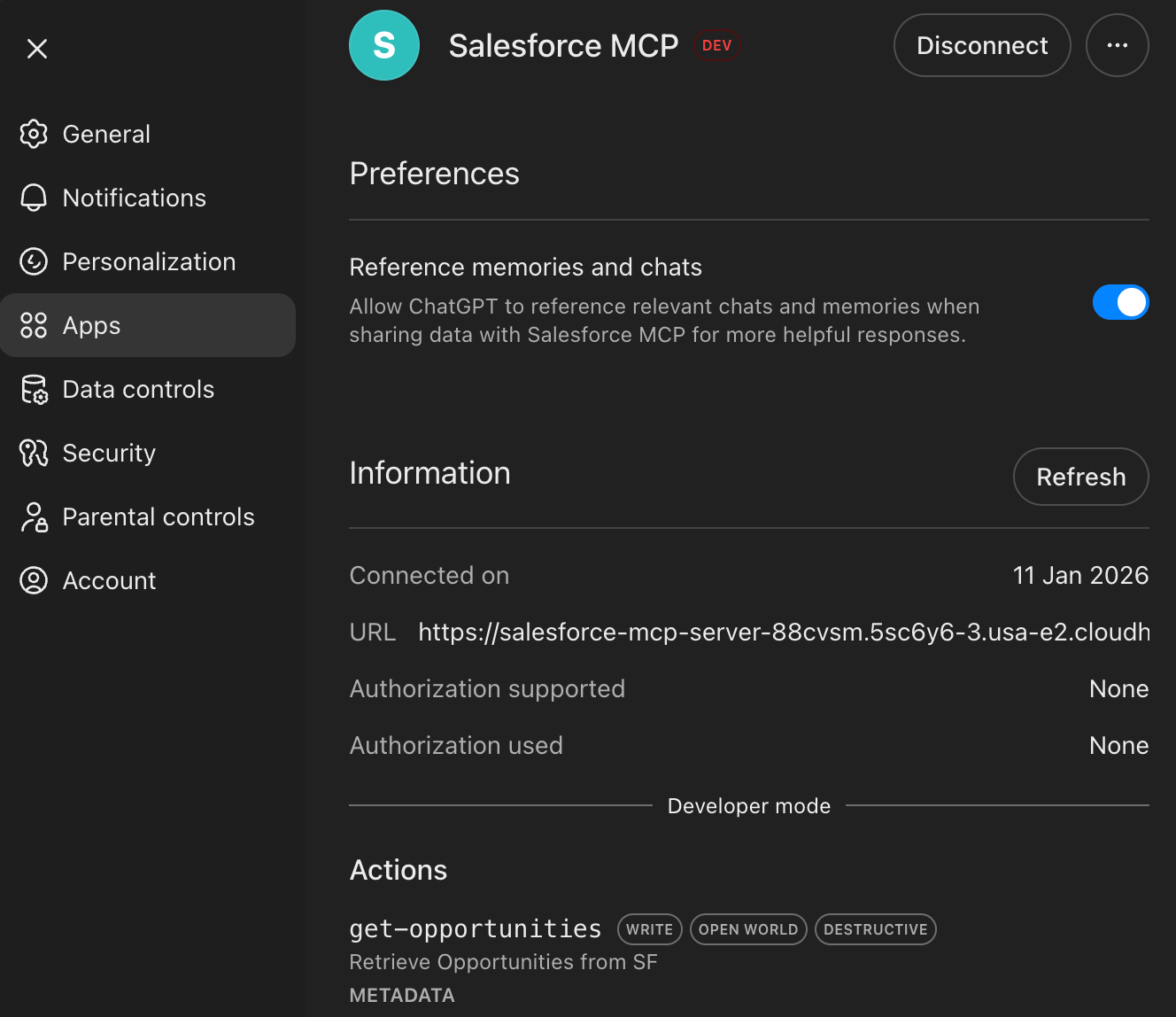The image size is (1176, 1017).
Task: Select the get-opportunities action name
Action: [x=475, y=928]
